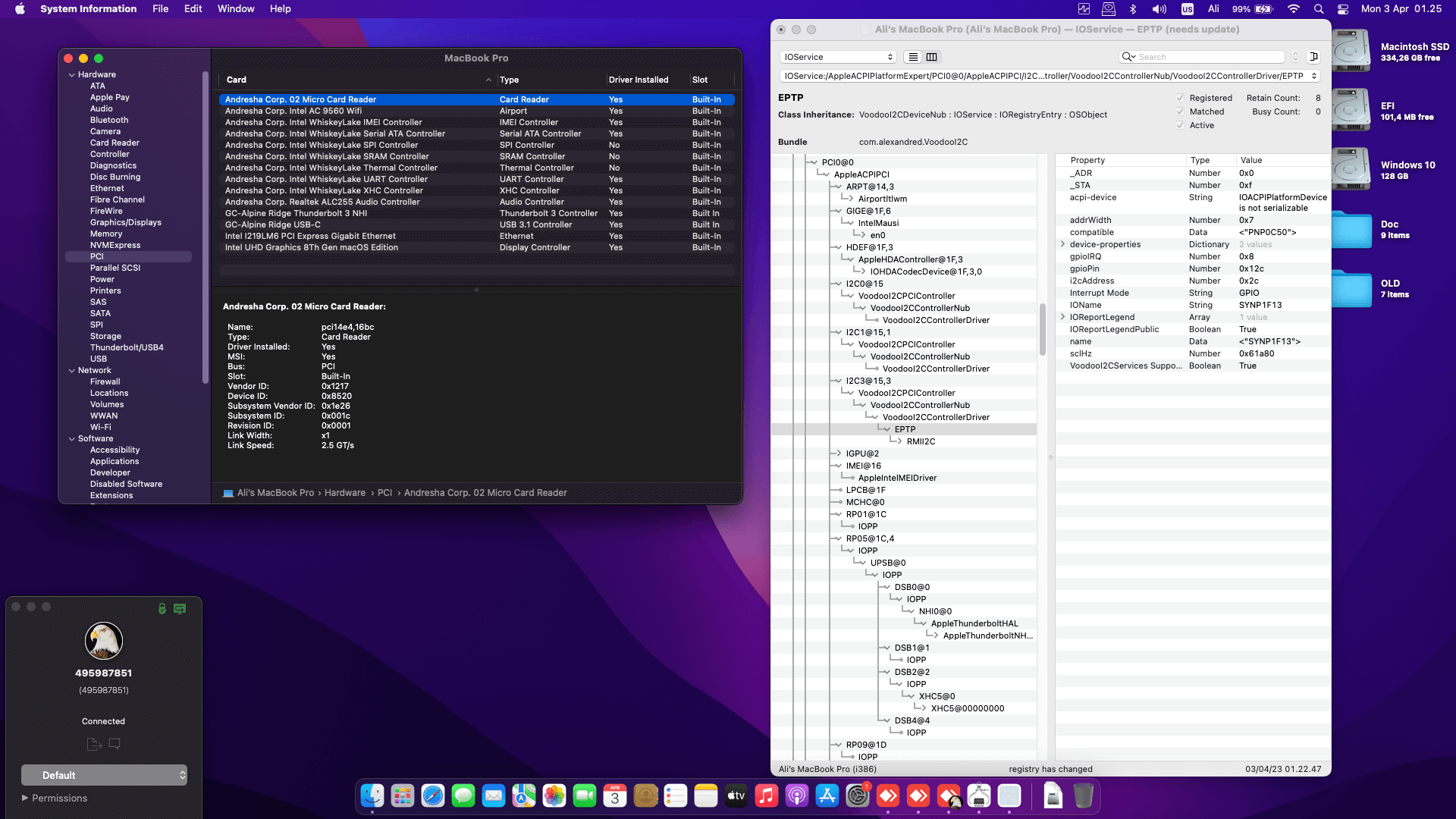Switch IORegistryExplorer to column view icon
1456x819 pixels.
pyautogui.click(x=932, y=57)
